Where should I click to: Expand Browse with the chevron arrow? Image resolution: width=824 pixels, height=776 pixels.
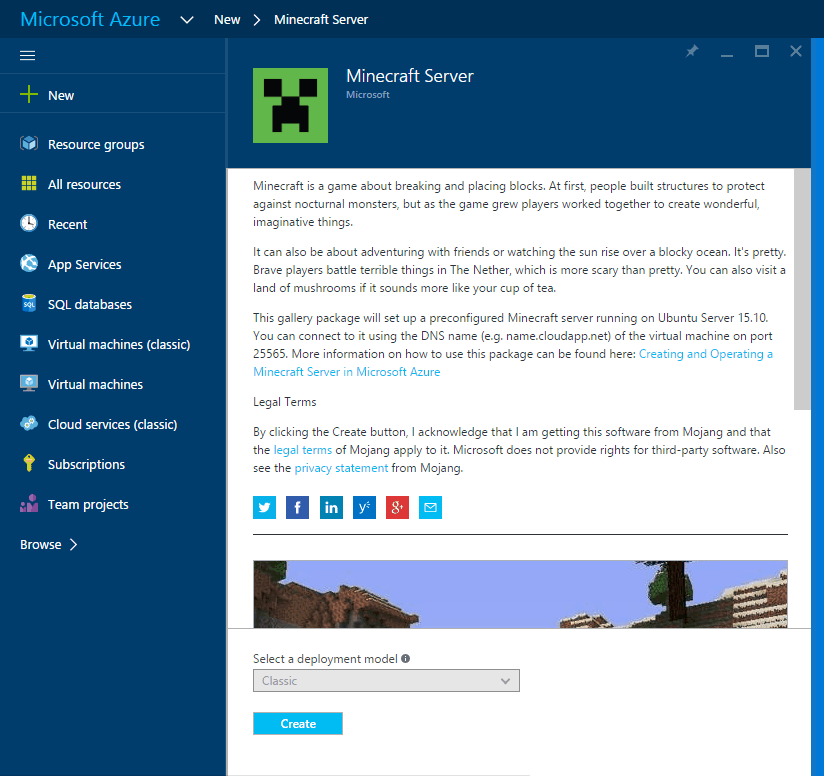(74, 544)
